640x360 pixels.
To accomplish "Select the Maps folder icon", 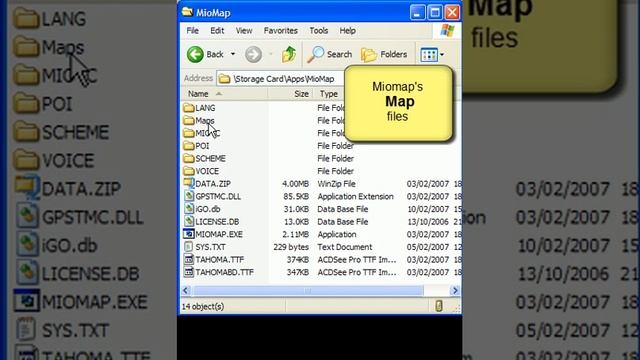I will 189,120.
